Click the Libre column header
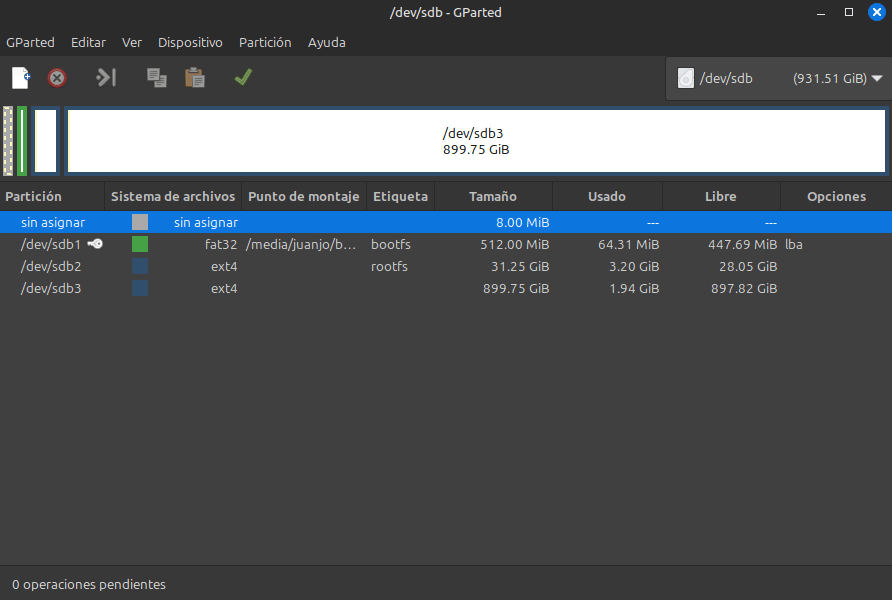This screenshot has height=600, width=892. click(721, 196)
